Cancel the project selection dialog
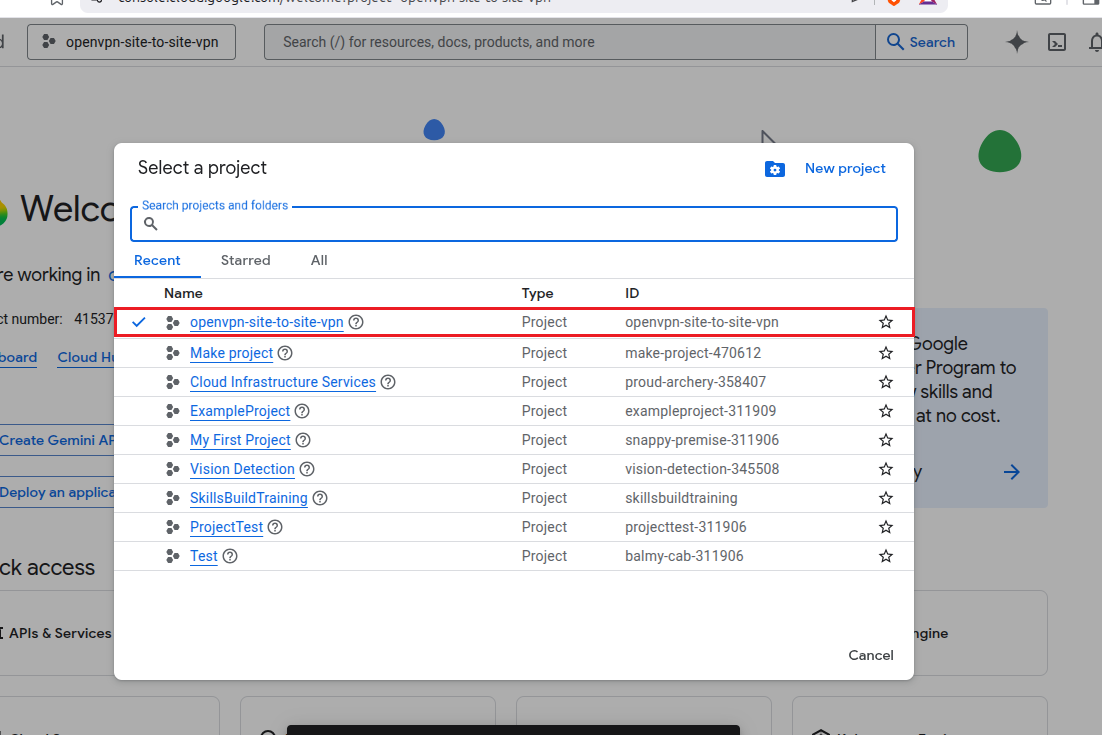The width and height of the screenshot is (1102, 735). [871, 655]
